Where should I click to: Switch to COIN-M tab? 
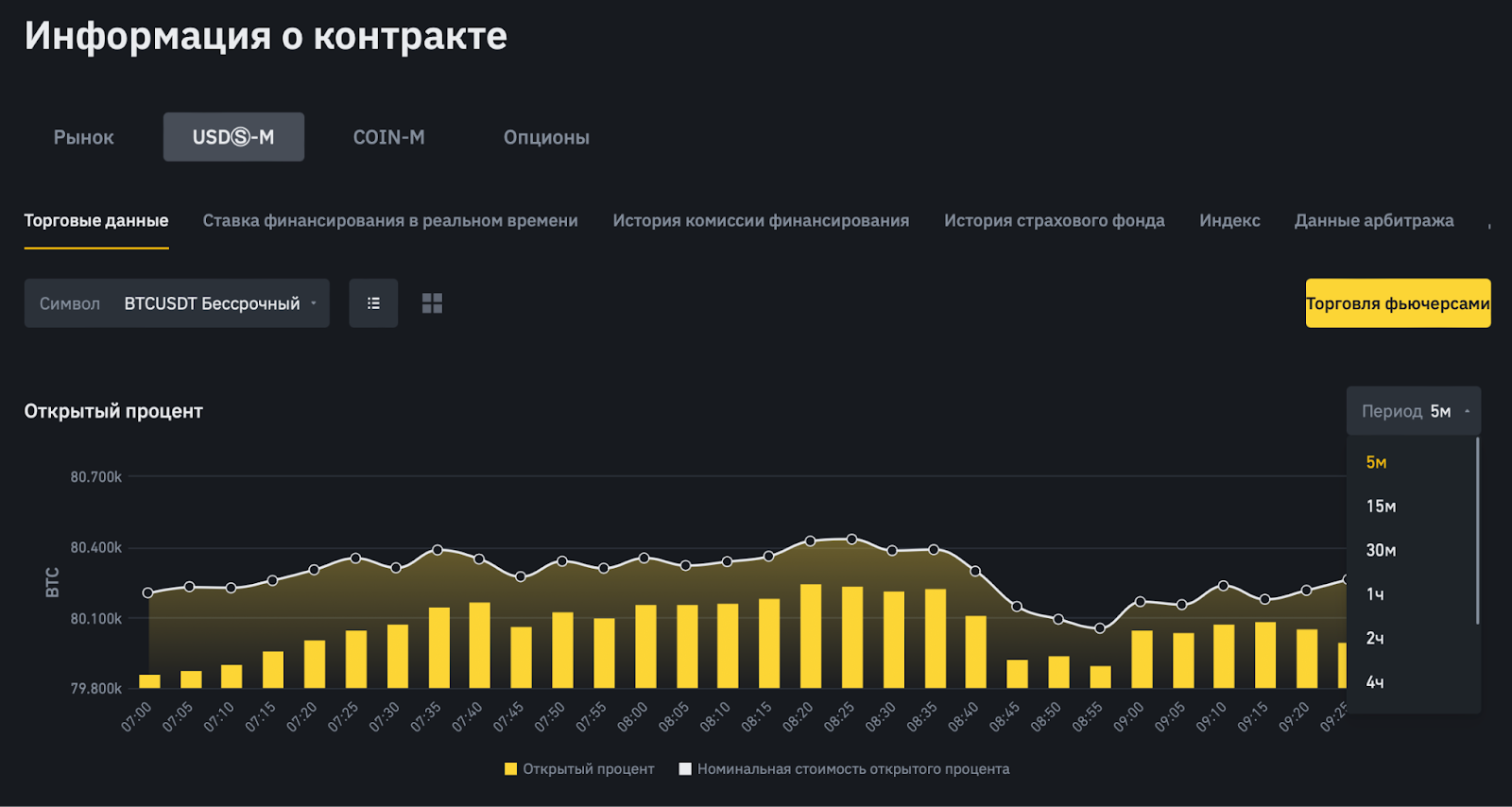(388, 137)
